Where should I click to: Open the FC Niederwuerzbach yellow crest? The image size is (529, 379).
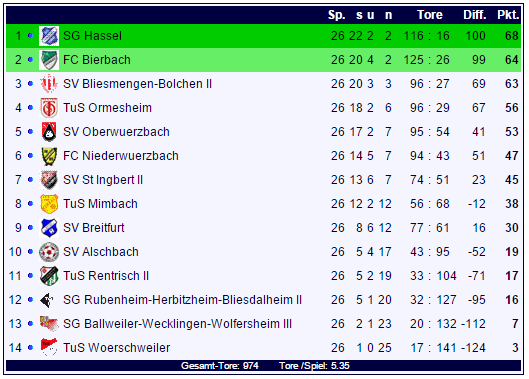(x=49, y=156)
